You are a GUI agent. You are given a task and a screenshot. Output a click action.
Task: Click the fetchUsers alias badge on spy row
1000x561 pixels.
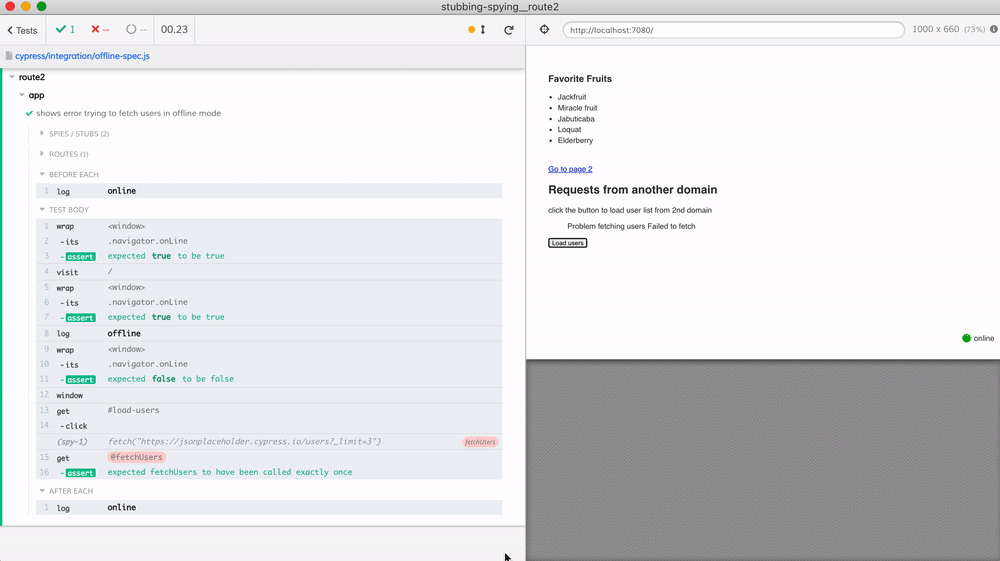click(480, 442)
